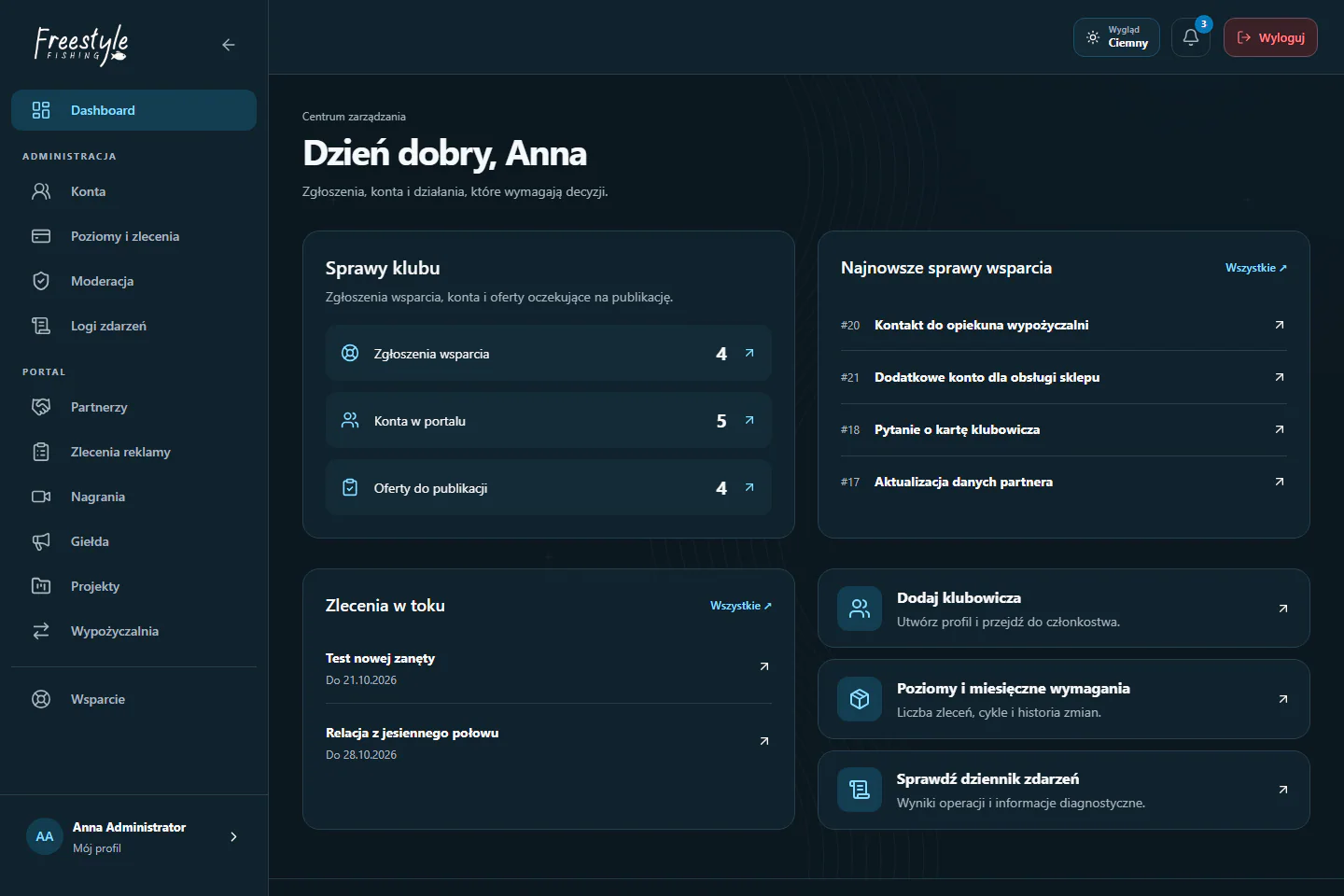
Task: Click the Zgłoszenia wsparcia lifebuoy icon
Action: (350, 353)
